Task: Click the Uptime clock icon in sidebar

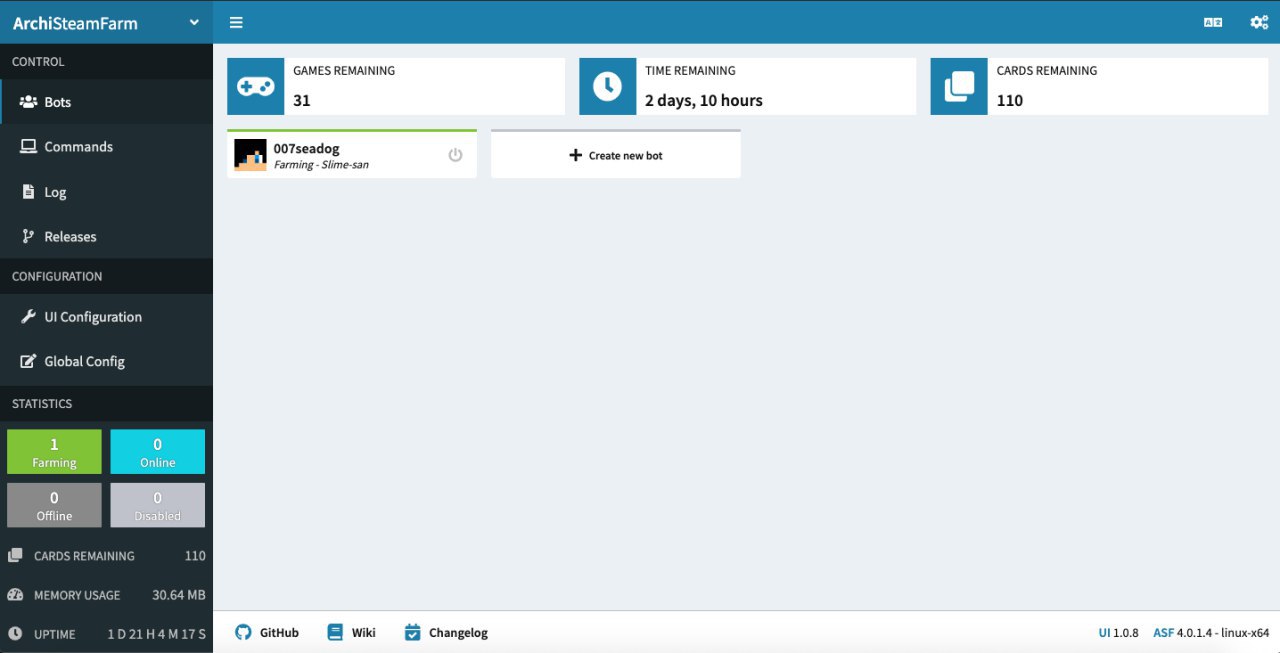Action: pos(15,634)
